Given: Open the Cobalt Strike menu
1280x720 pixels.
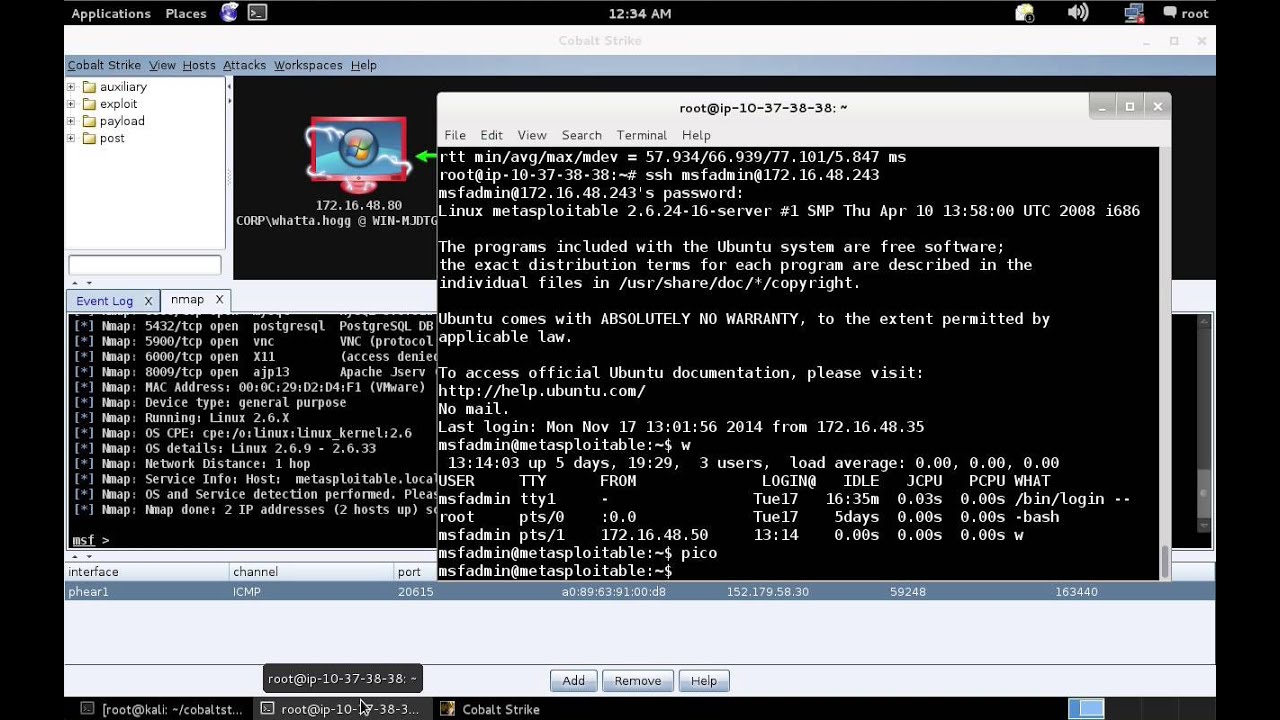Looking at the screenshot, I should tap(104, 65).
